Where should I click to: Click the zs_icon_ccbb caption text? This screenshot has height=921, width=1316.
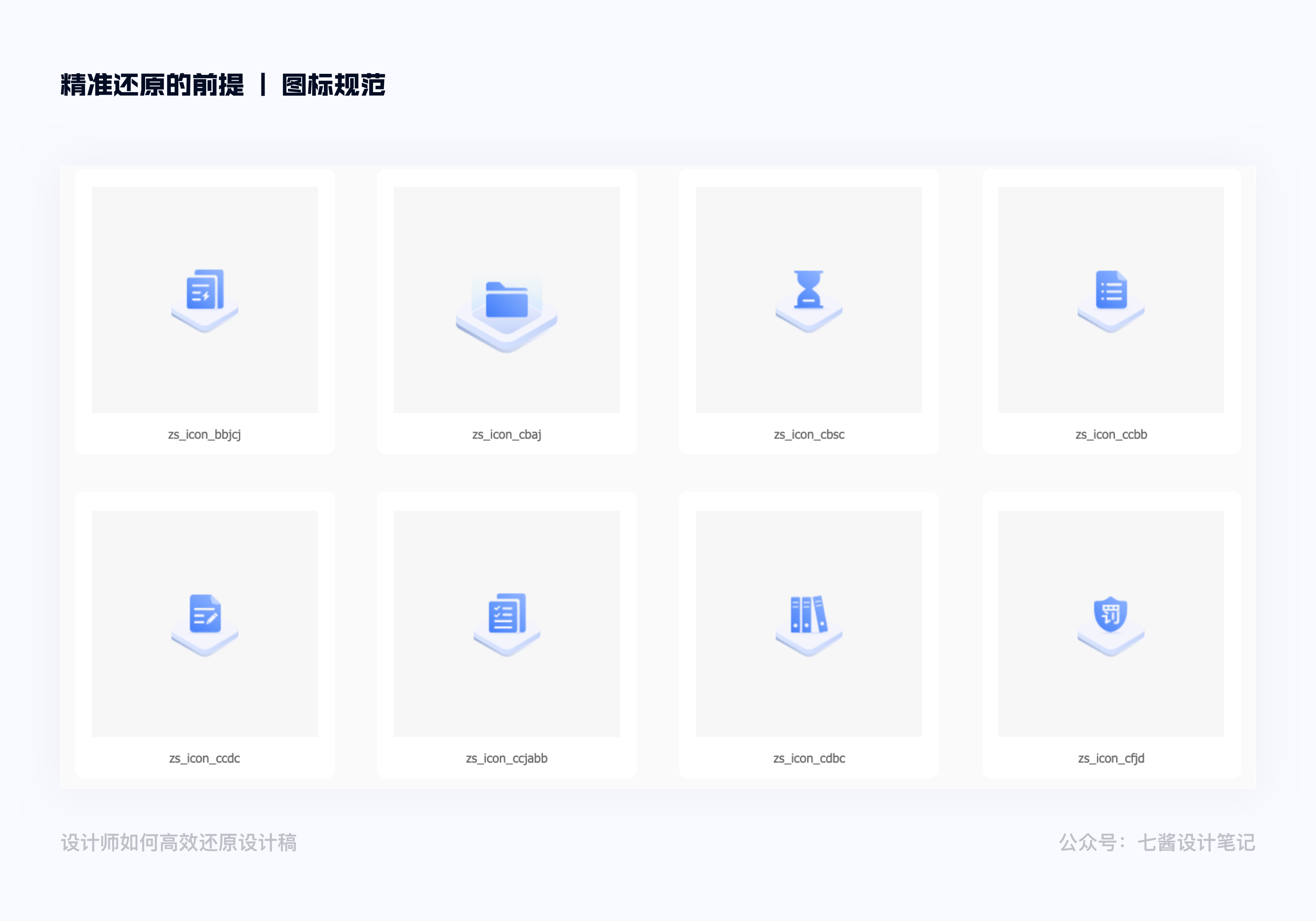click(1111, 435)
